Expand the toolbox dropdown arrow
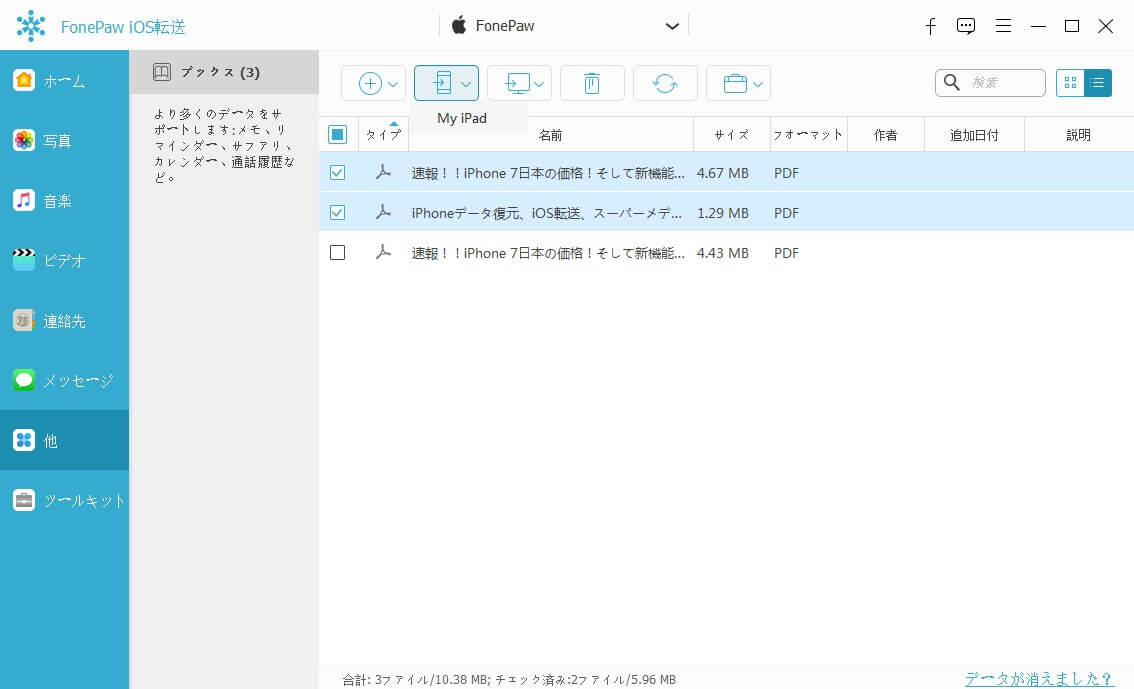1134x689 pixels. click(x=757, y=84)
